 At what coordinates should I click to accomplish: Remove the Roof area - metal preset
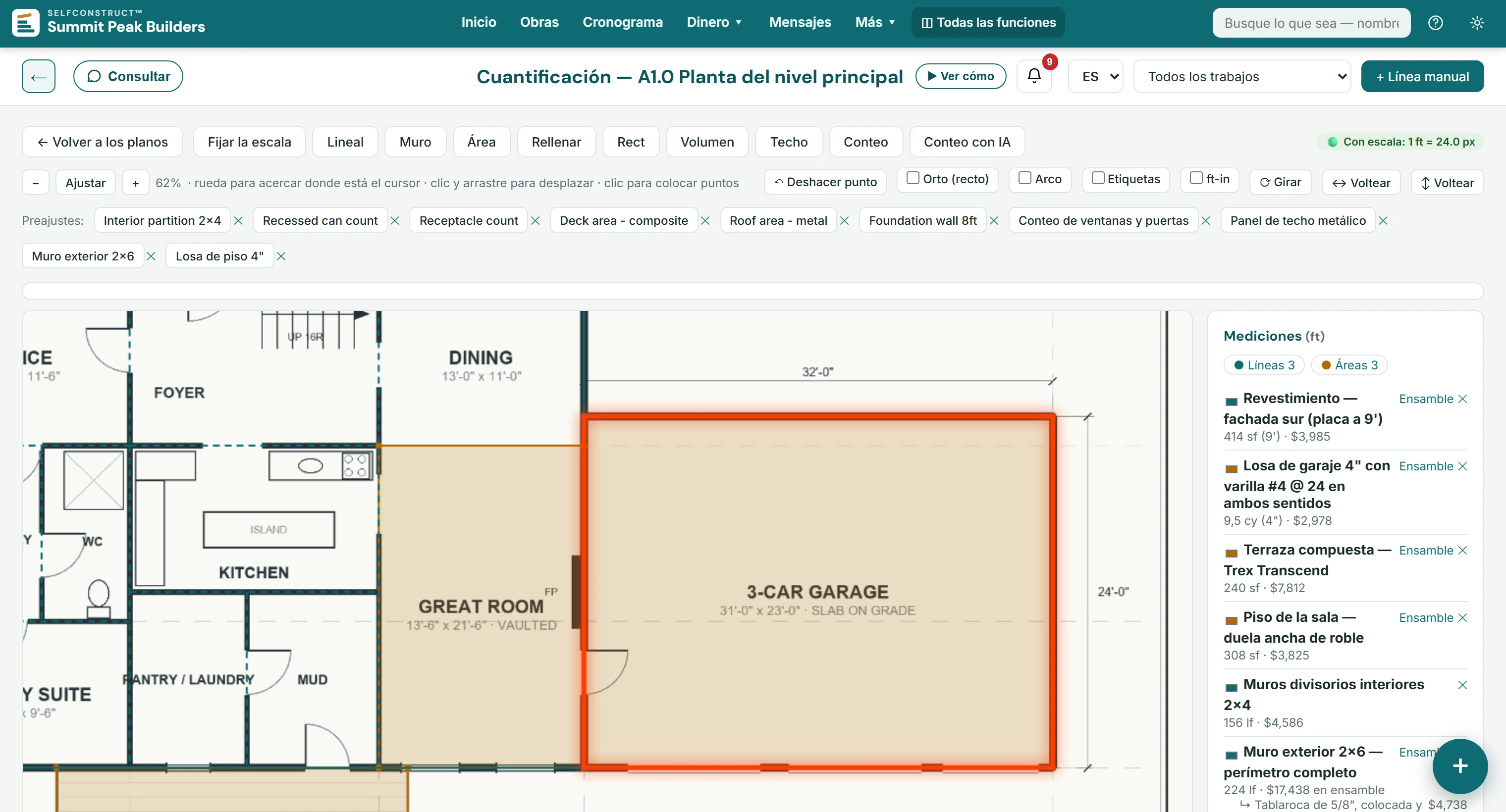click(845, 220)
